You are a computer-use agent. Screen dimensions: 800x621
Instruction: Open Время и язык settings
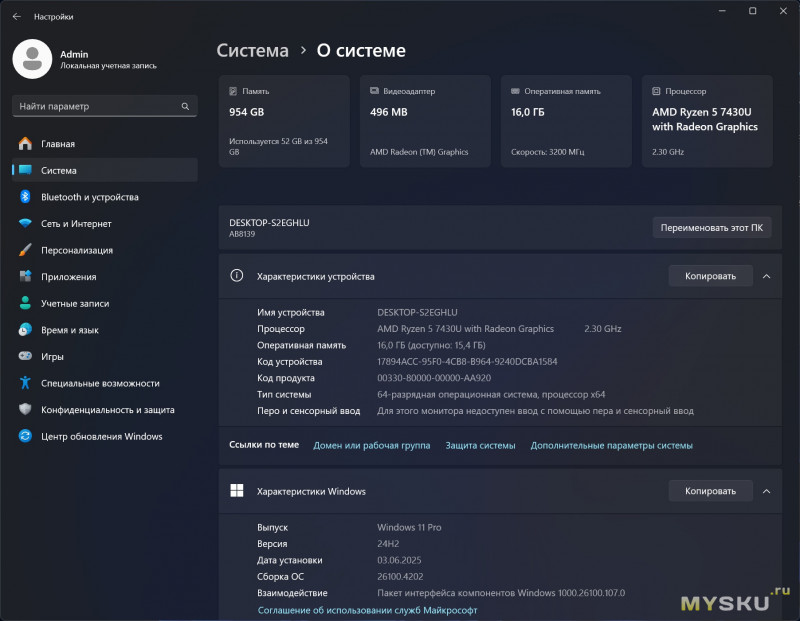tap(105, 330)
